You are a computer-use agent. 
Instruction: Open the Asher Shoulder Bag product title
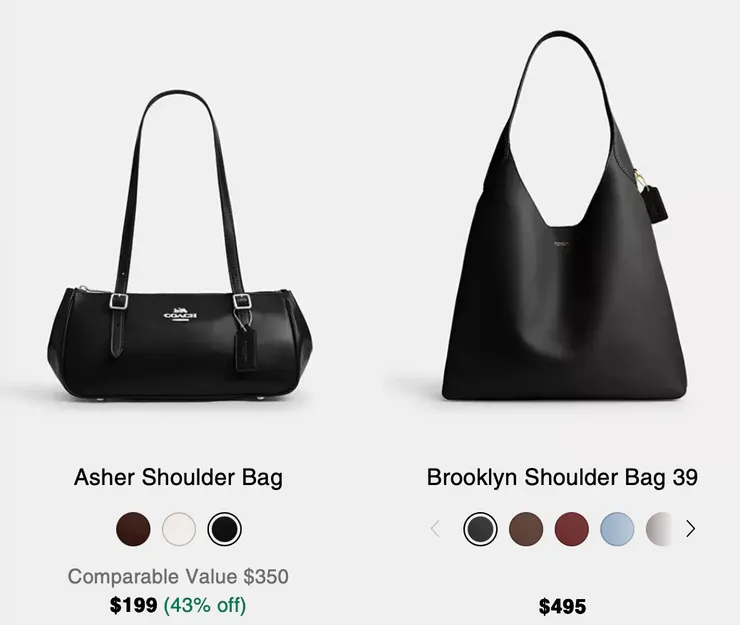tap(178, 477)
